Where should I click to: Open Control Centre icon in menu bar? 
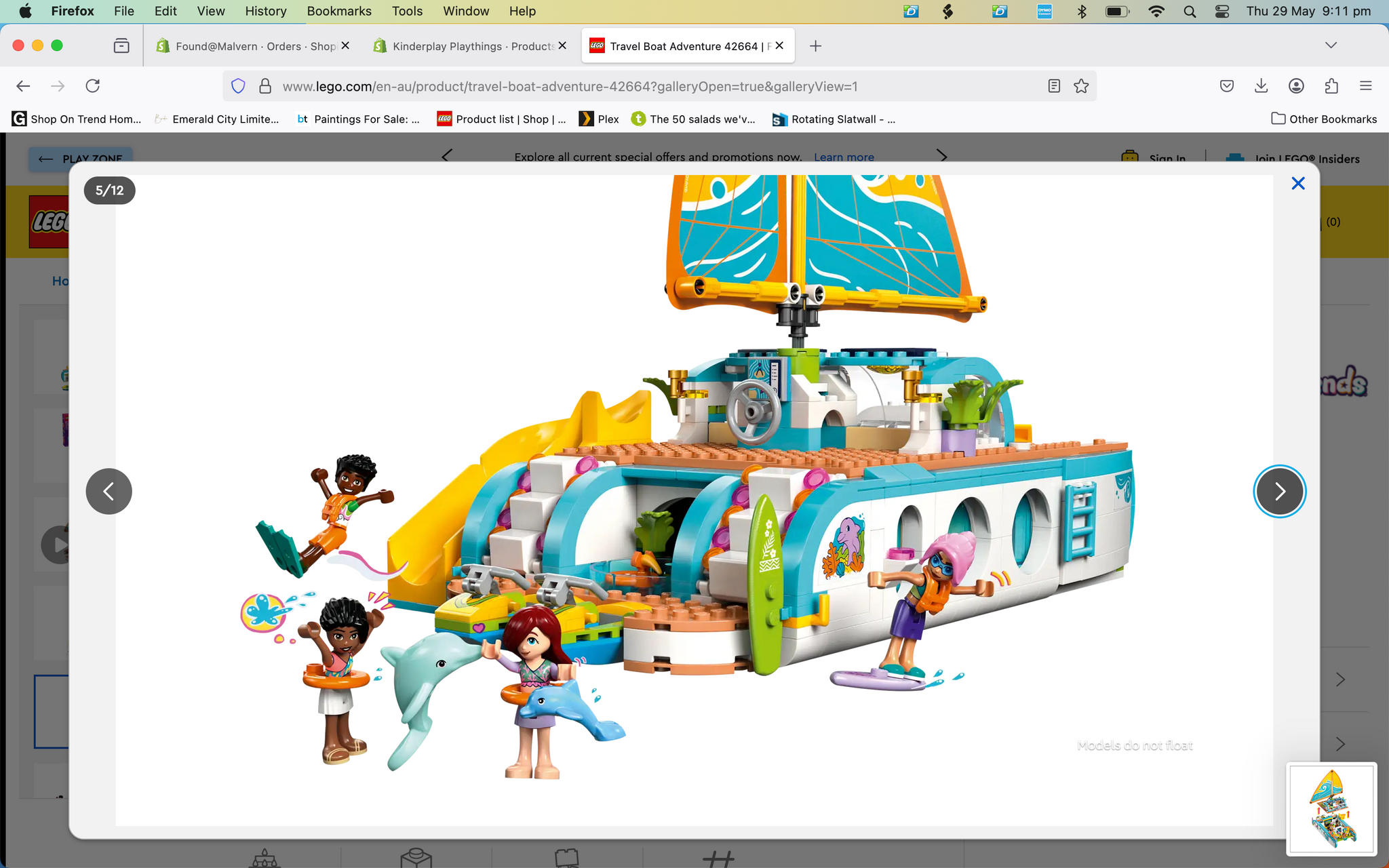(1222, 11)
